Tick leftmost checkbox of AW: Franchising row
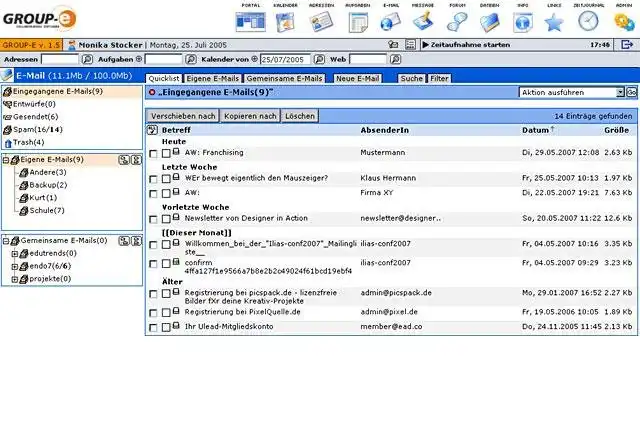Viewport: 640px width, 426px height. point(153,154)
